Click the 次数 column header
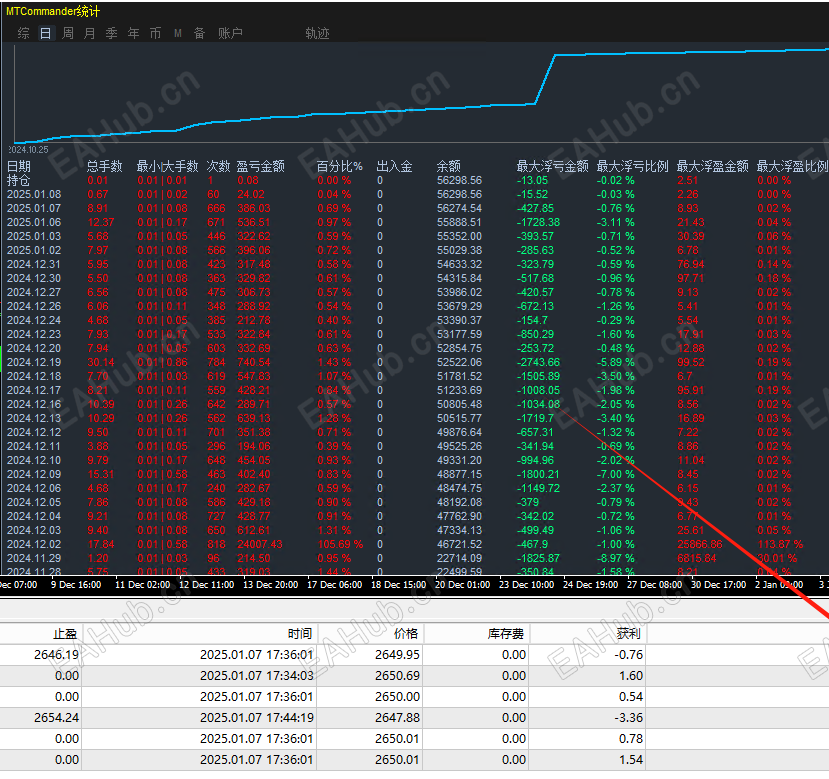Viewport: 829px width, 779px height. tap(218, 167)
